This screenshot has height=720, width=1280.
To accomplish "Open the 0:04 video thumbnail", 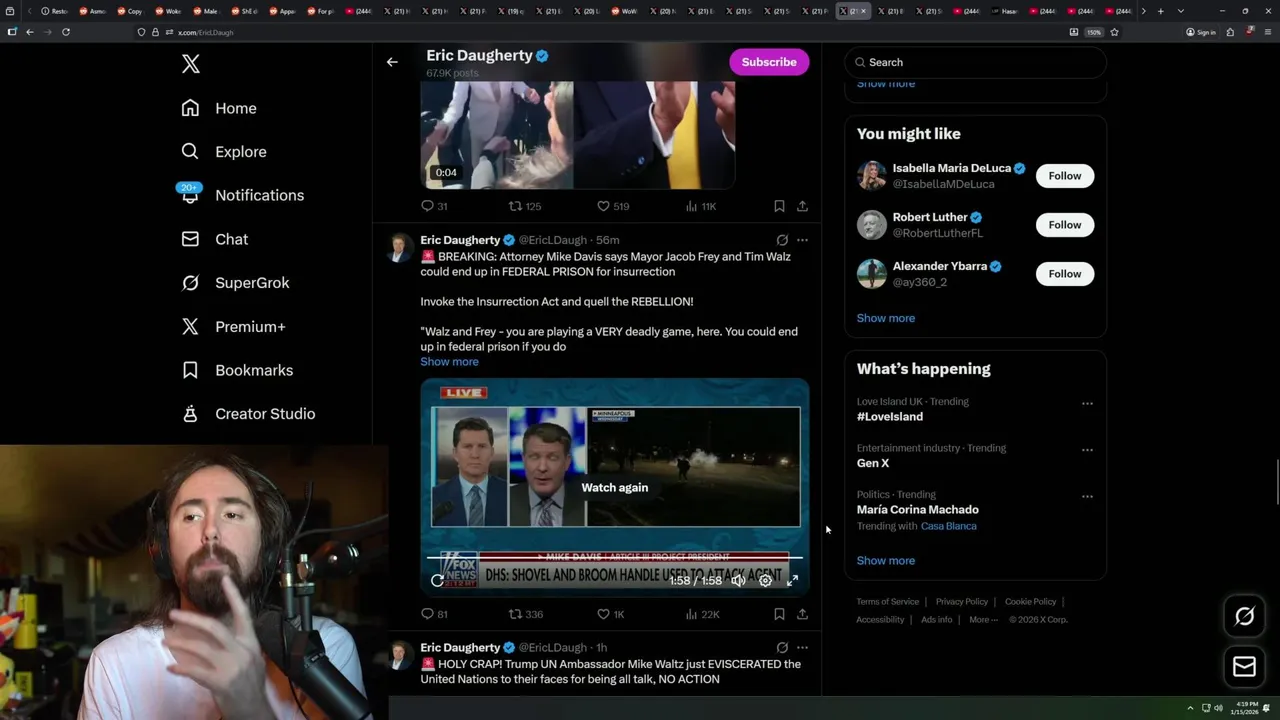I will (578, 135).
